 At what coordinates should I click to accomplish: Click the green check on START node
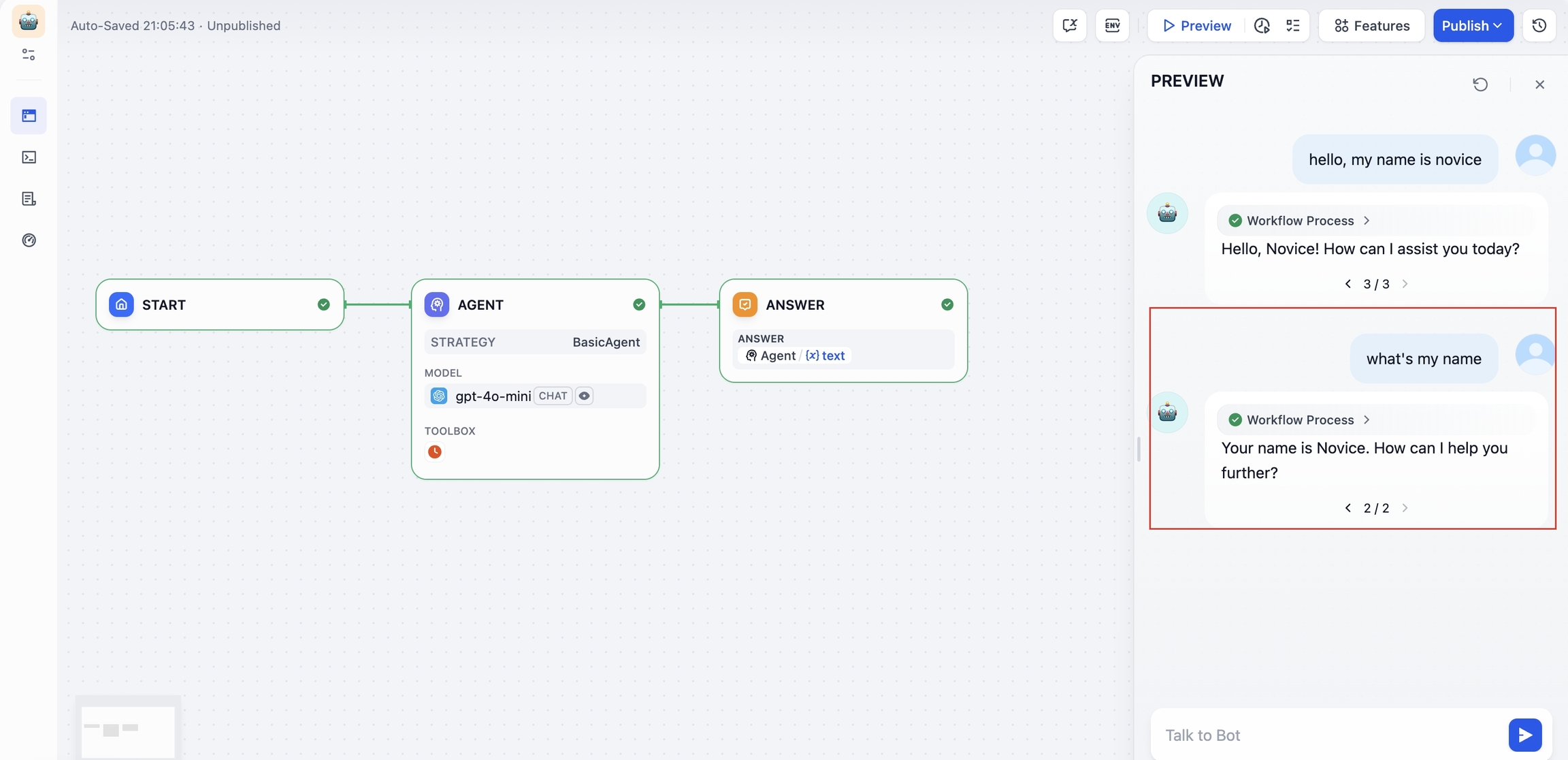point(323,304)
